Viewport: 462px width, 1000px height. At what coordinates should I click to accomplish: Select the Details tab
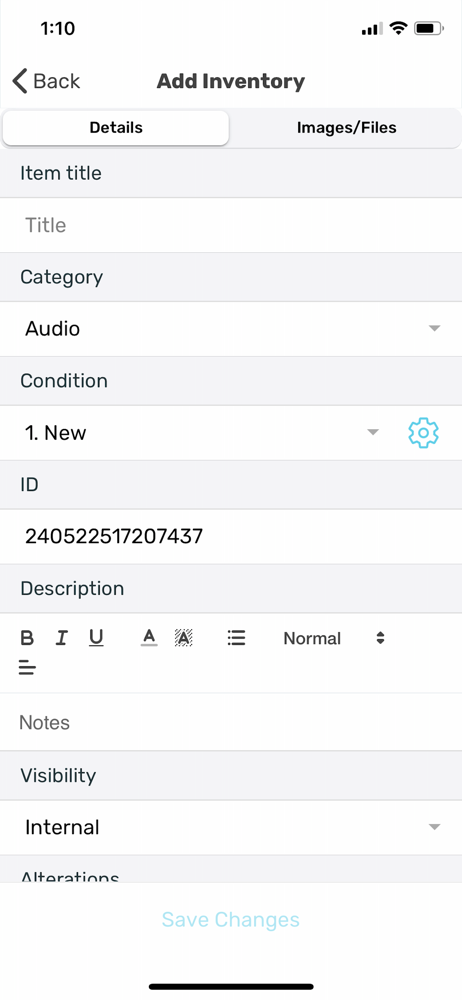(x=116, y=128)
